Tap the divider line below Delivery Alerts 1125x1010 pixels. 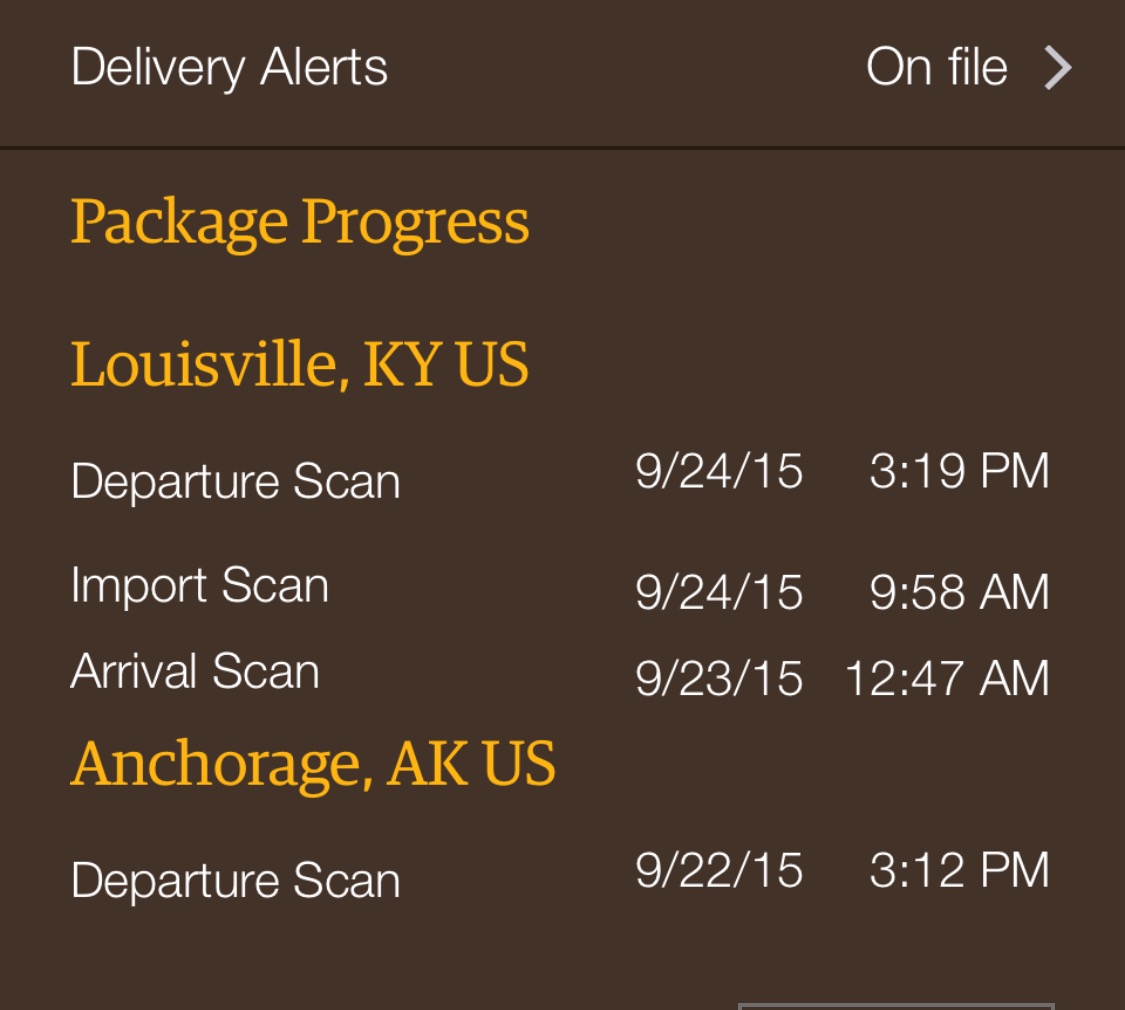point(562,148)
